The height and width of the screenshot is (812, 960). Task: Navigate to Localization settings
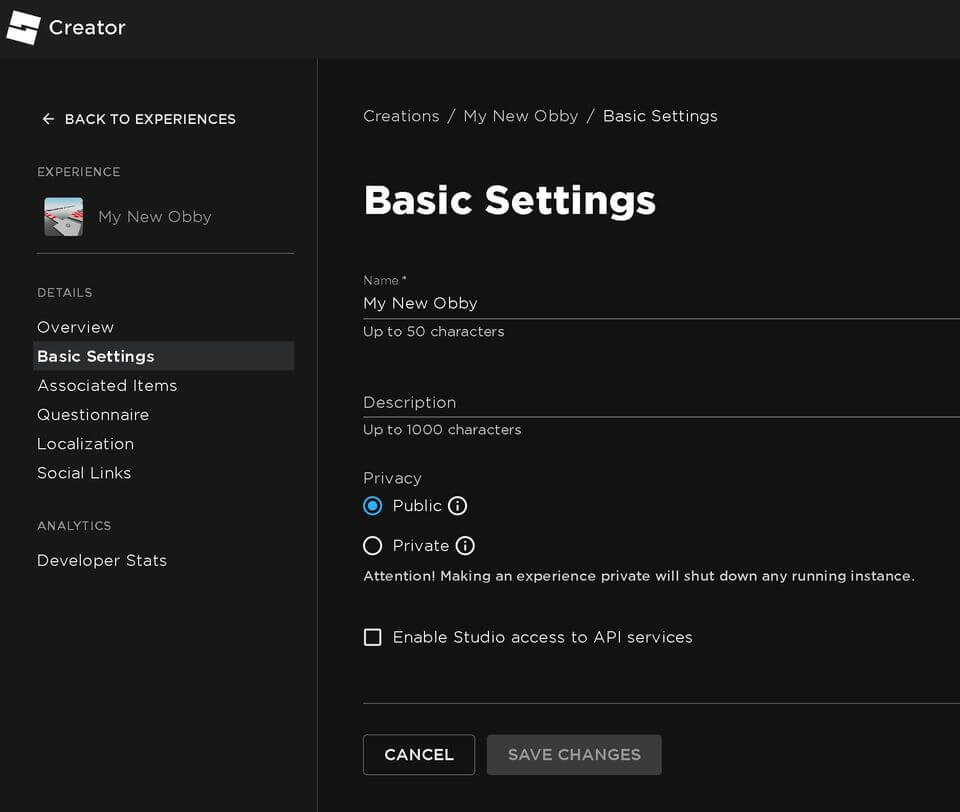[85, 443]
